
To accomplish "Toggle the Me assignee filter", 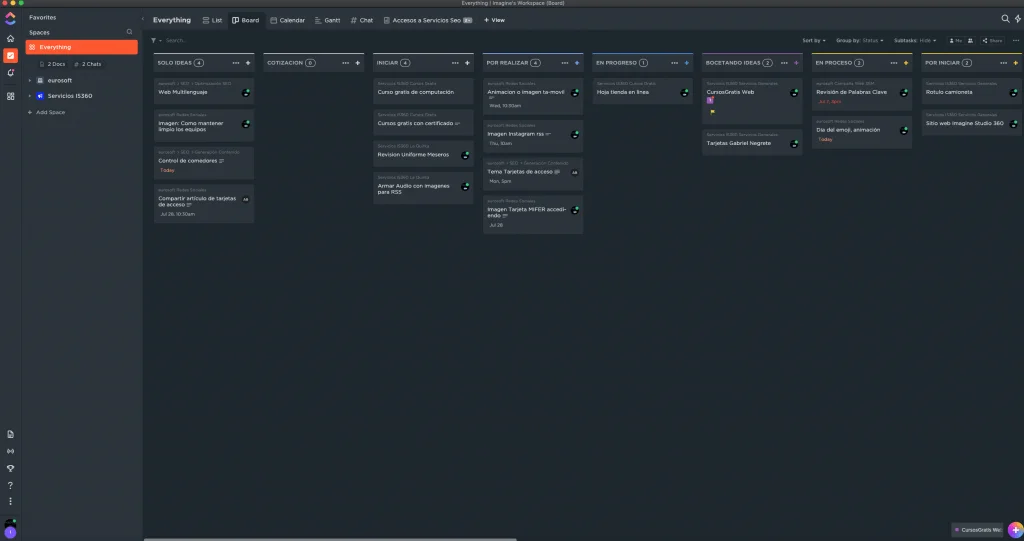I will (955, 41).
